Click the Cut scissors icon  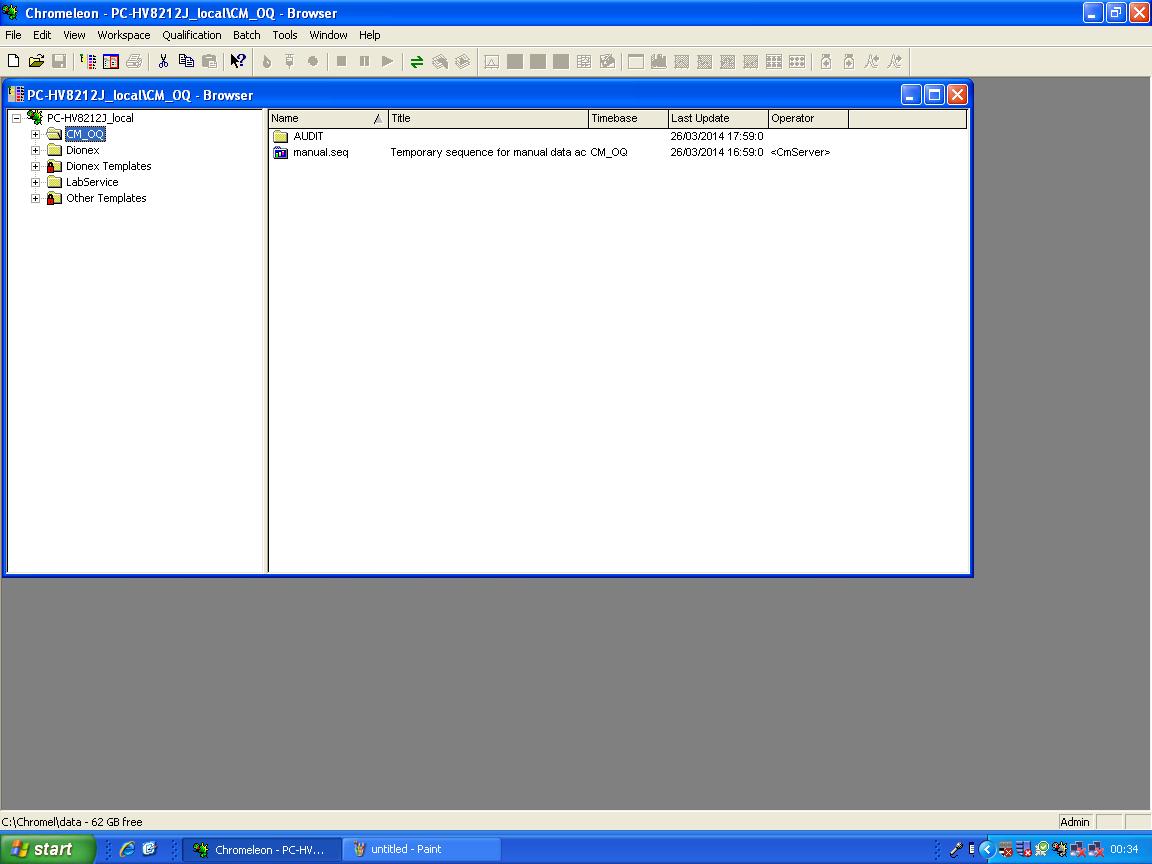[x=163, y=62]
